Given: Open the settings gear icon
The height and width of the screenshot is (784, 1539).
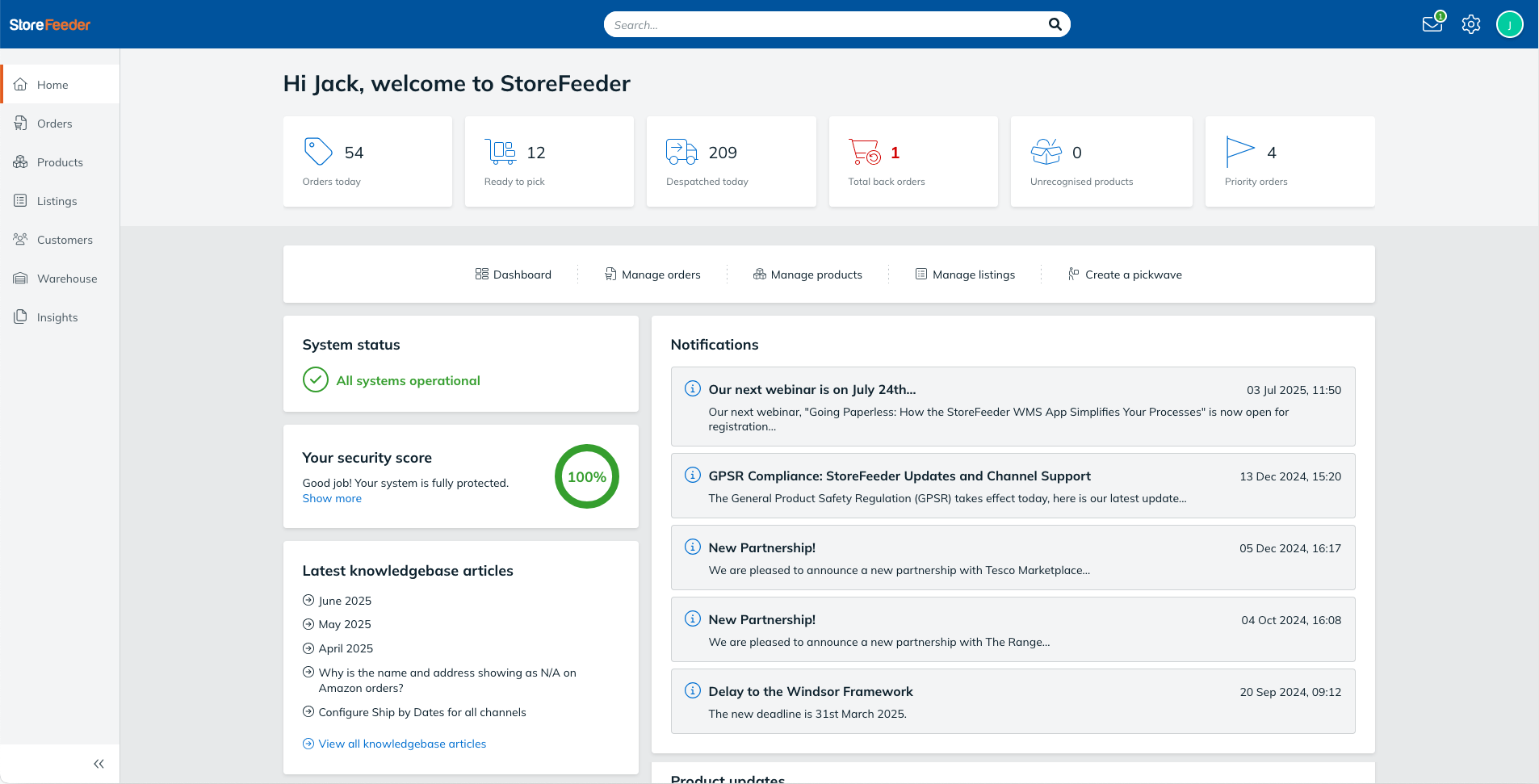Looking at the screenshot, I should click(1471, 24).
